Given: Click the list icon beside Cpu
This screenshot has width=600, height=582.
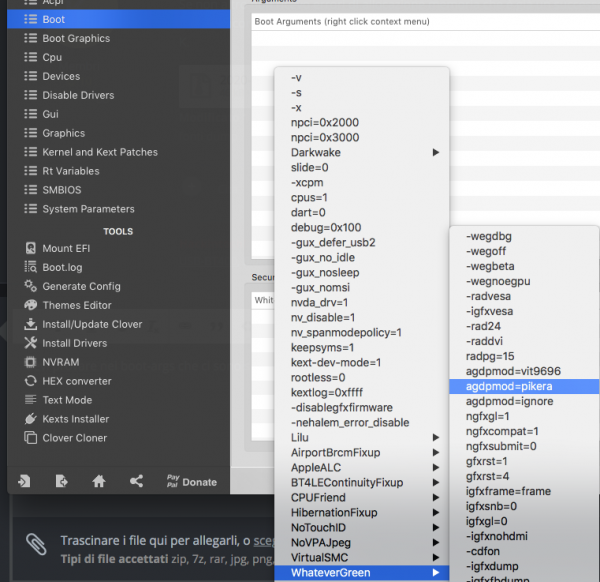Looking at the screenshot, I should pos(31,57).
